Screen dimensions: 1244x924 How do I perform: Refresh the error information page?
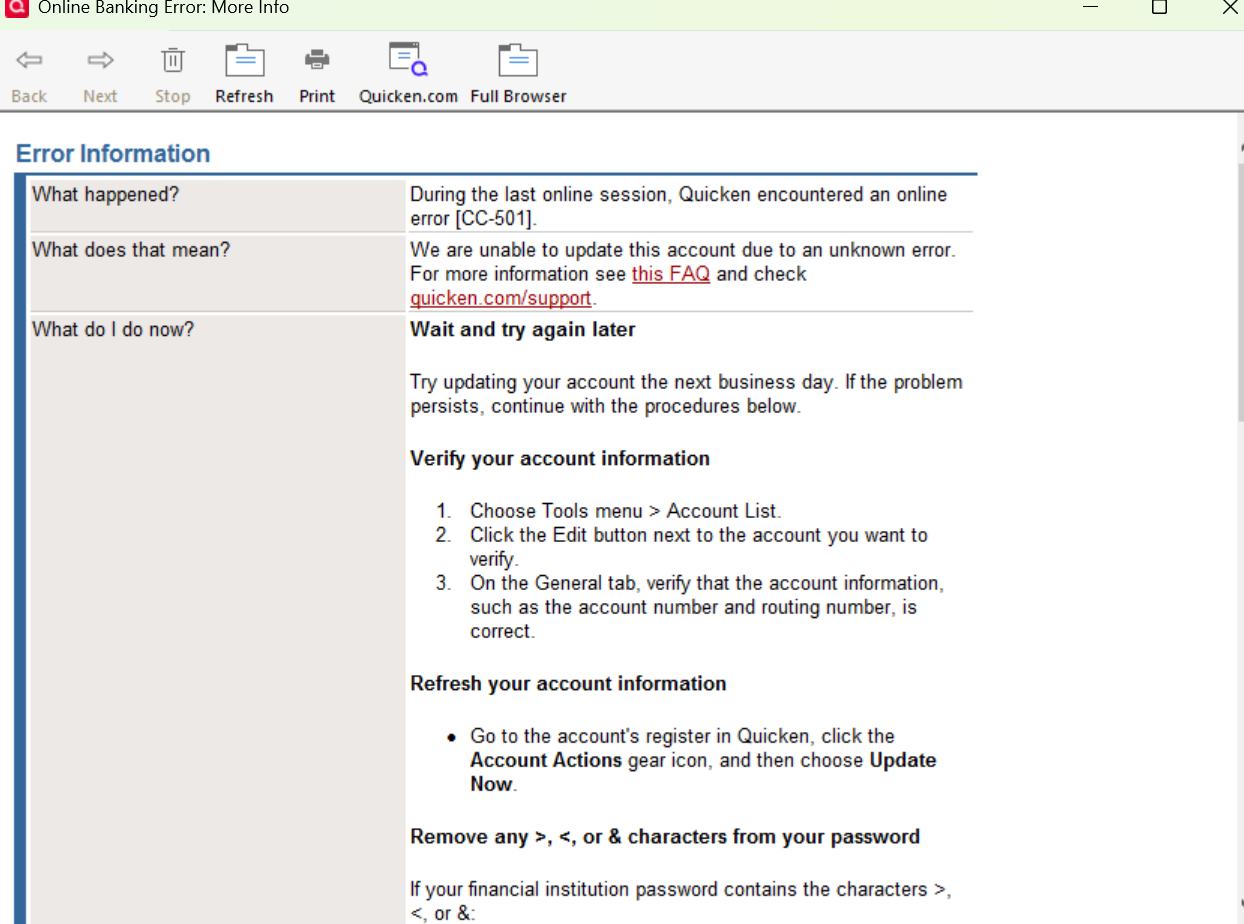244,73
